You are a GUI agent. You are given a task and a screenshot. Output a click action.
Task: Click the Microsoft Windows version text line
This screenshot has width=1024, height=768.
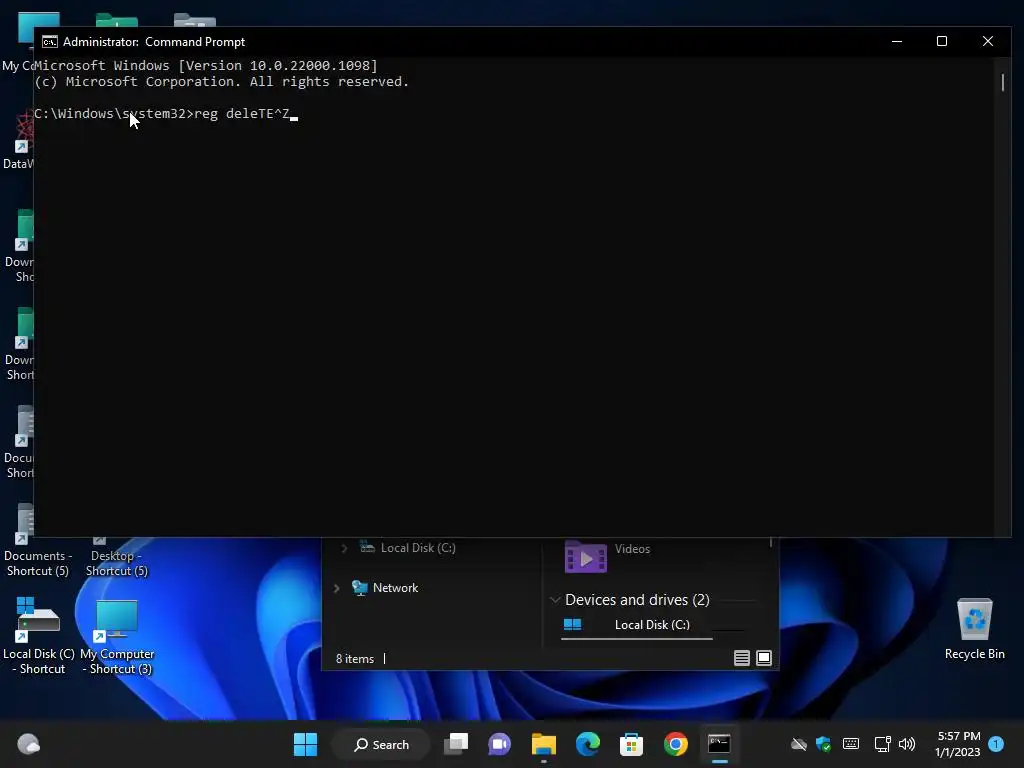pyautogui.click(x=206, y=65)
